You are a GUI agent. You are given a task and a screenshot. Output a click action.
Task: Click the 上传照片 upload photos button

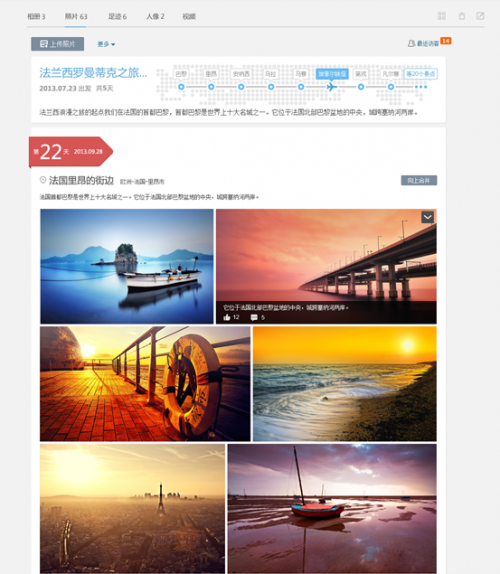[x=57, y=44]
